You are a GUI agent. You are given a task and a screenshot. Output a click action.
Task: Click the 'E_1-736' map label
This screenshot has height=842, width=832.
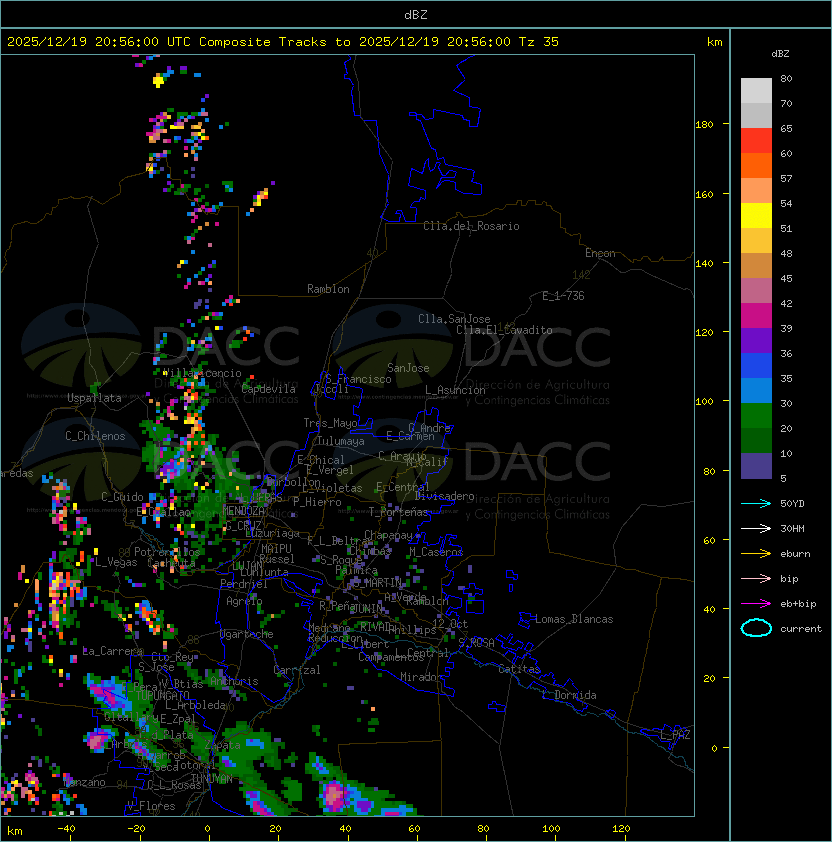coord(563,296)
